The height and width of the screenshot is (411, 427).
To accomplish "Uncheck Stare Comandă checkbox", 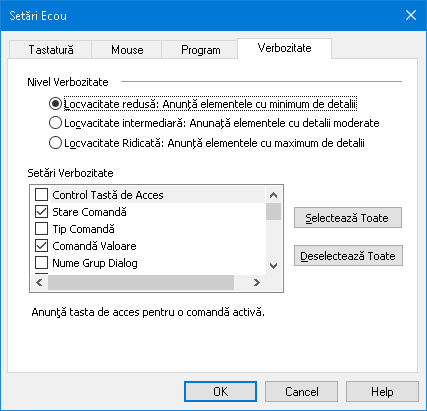I will tap(41, 211).
